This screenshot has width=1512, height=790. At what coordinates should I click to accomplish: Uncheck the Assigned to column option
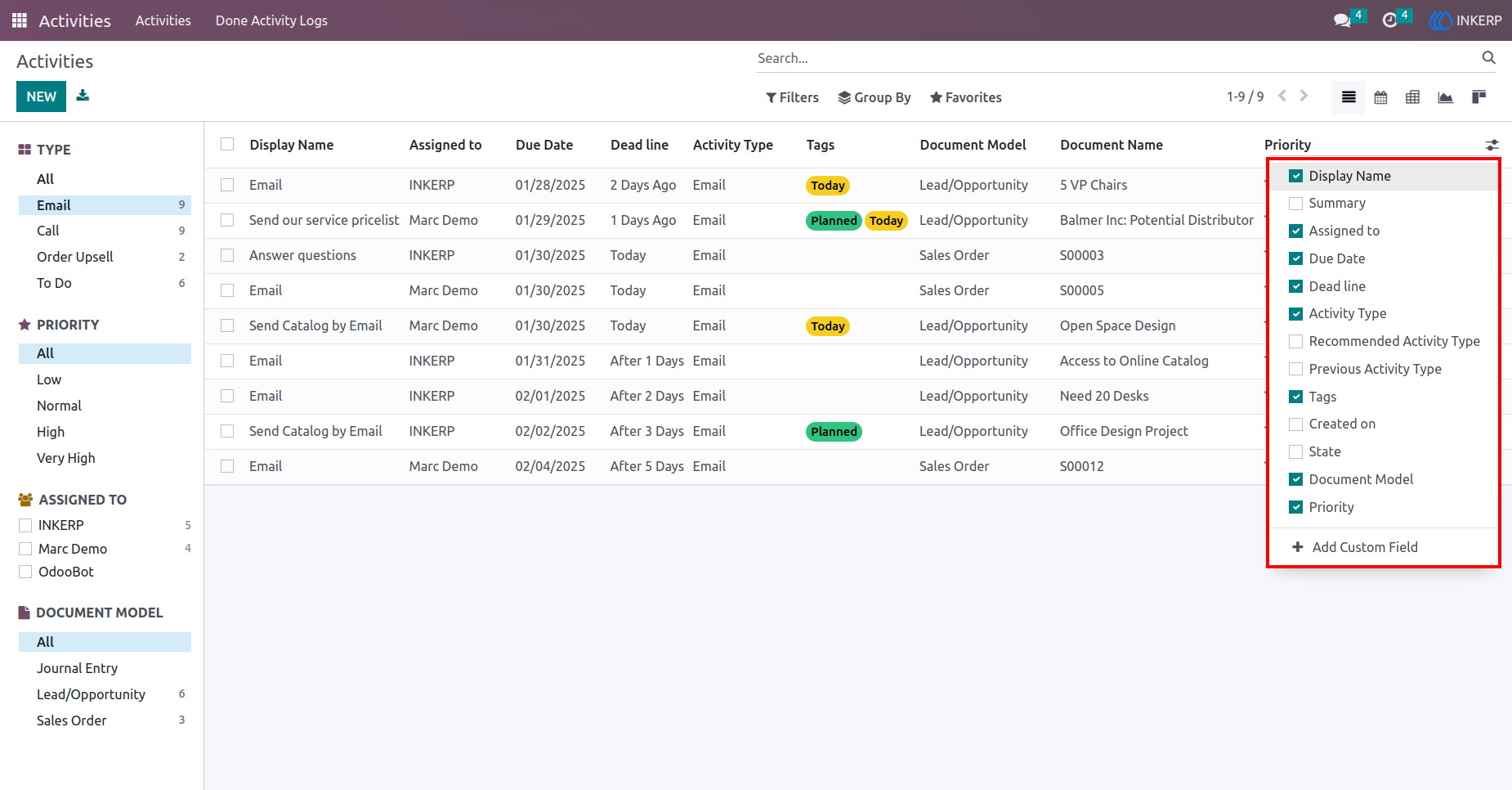coord(1295,231)
